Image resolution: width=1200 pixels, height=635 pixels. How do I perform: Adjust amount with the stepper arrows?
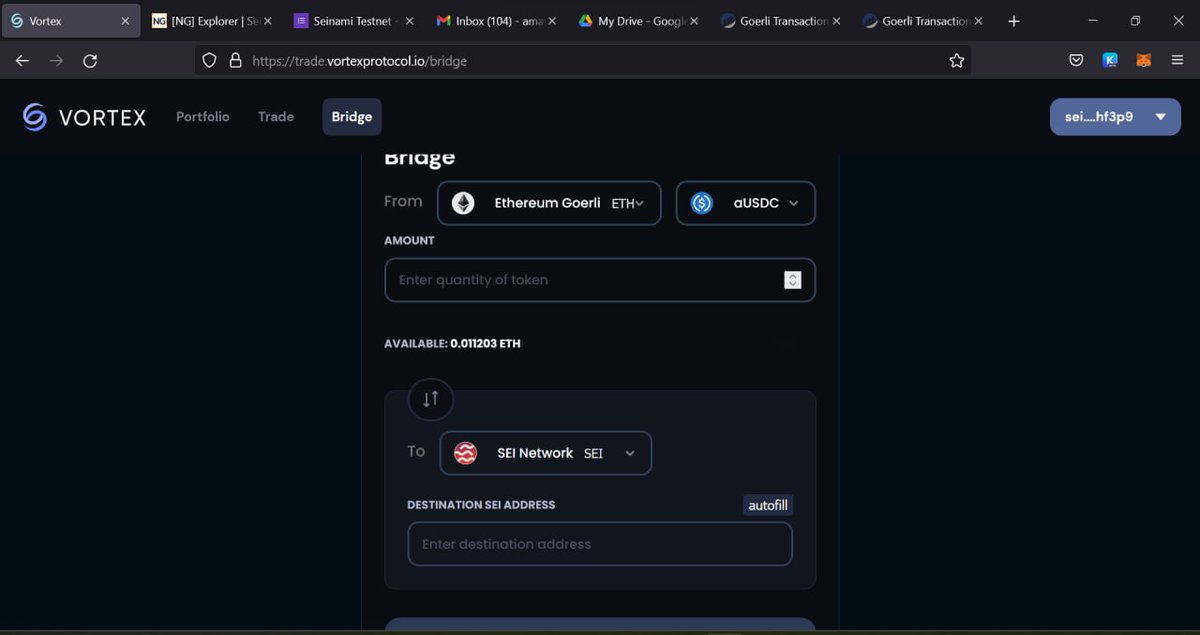tap(793, 280)
